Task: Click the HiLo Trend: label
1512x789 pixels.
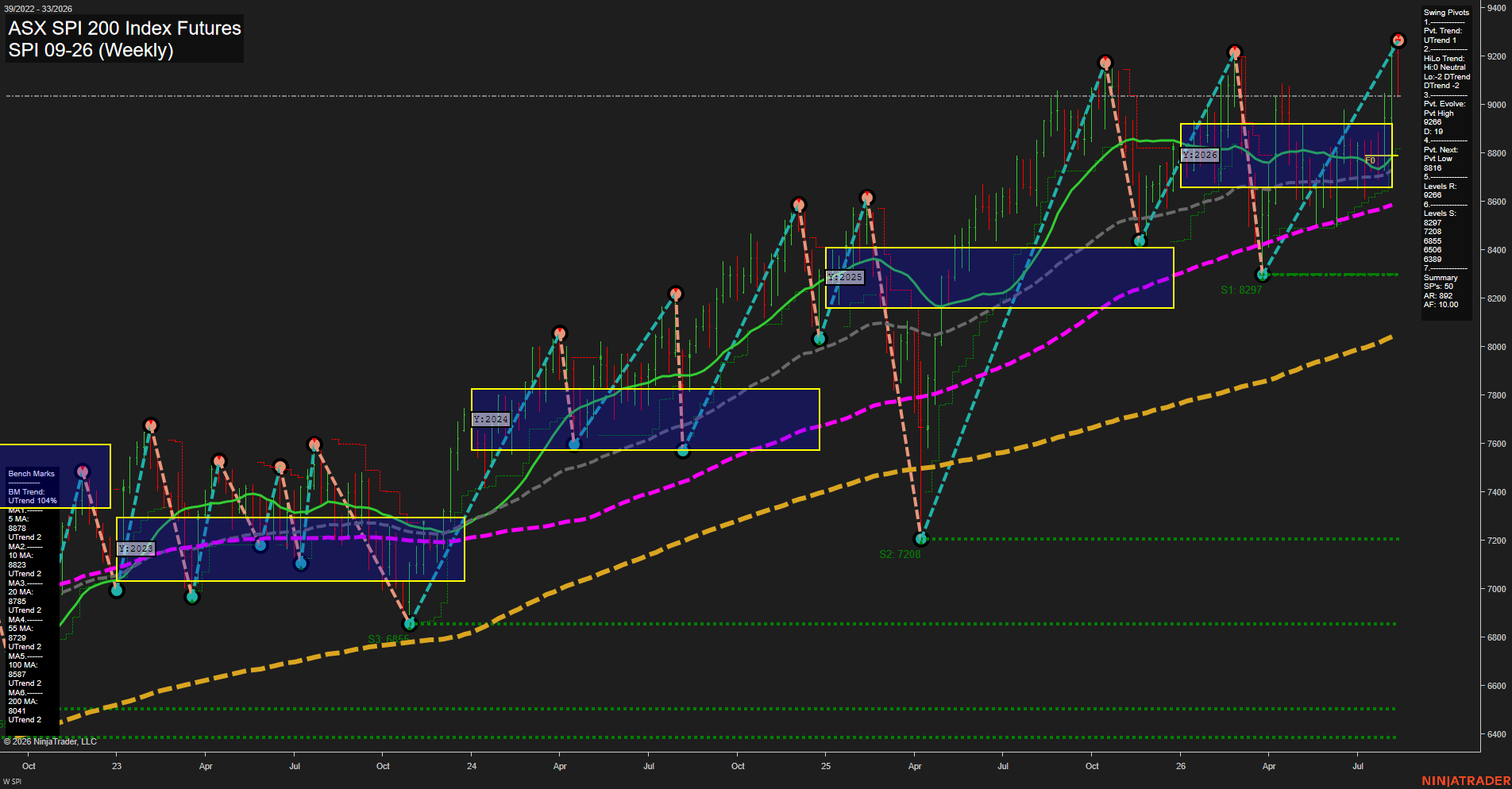Action: (1444, 59)
